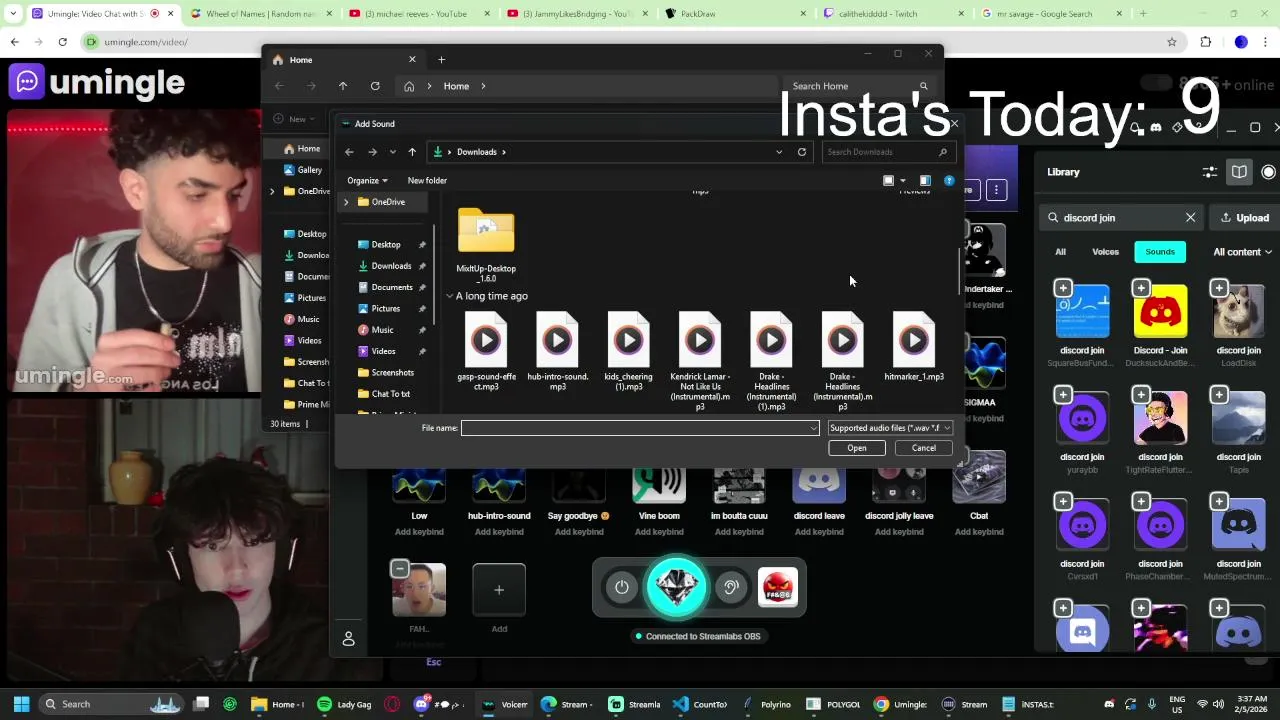The width and height of the screenshot is (1280, 720).
Task: Click the diamond voice selector button
Action: (x=677, y=587)
